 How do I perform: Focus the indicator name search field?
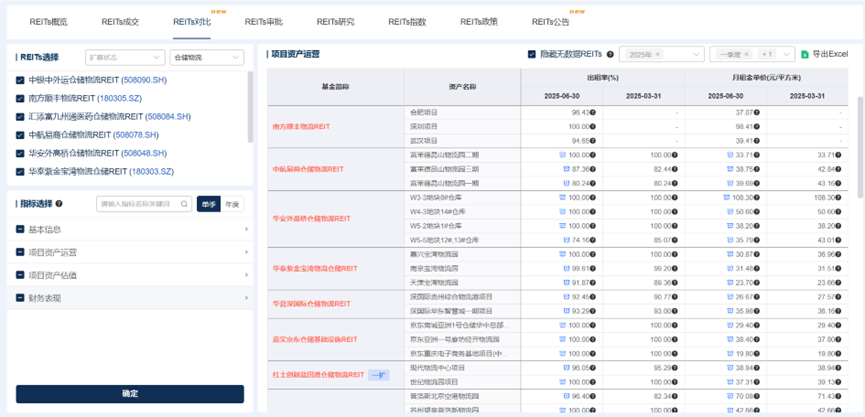pos(145,204)
